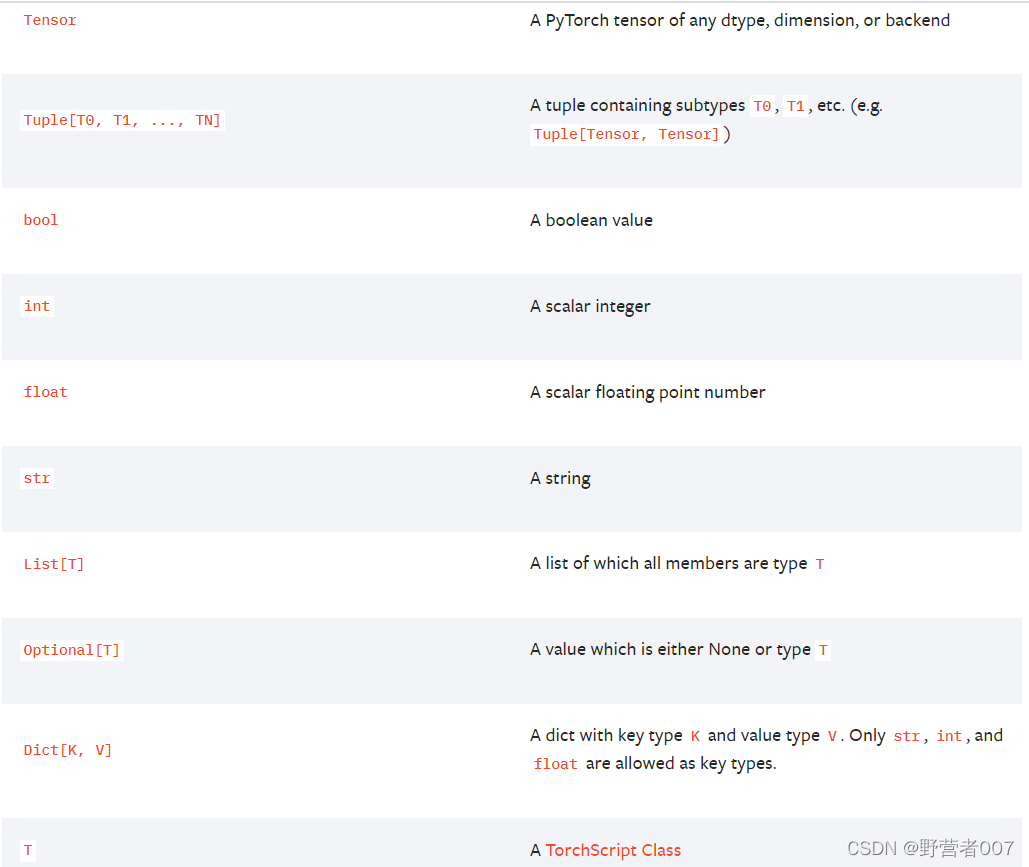Open the TorchScript Class link

[x=613, y=850]
